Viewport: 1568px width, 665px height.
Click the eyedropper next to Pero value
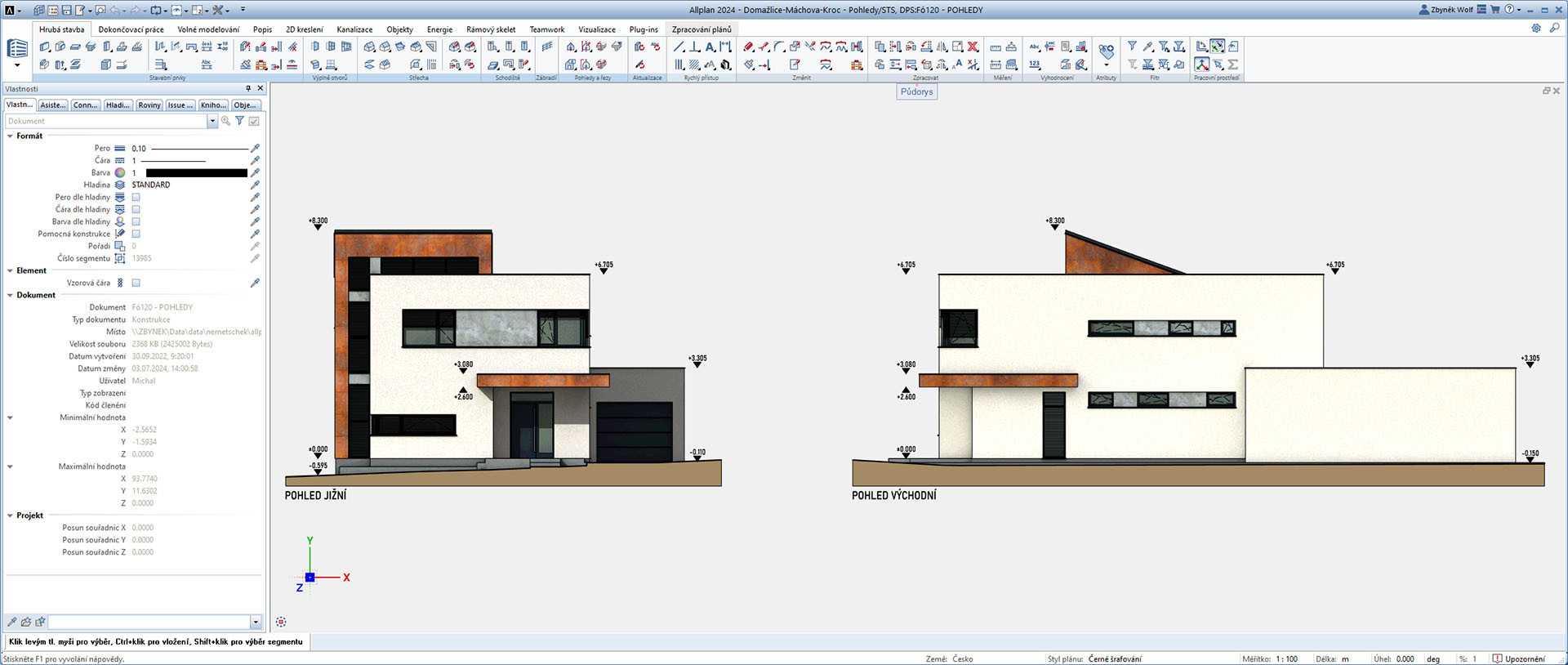click(x=255, y=149)
